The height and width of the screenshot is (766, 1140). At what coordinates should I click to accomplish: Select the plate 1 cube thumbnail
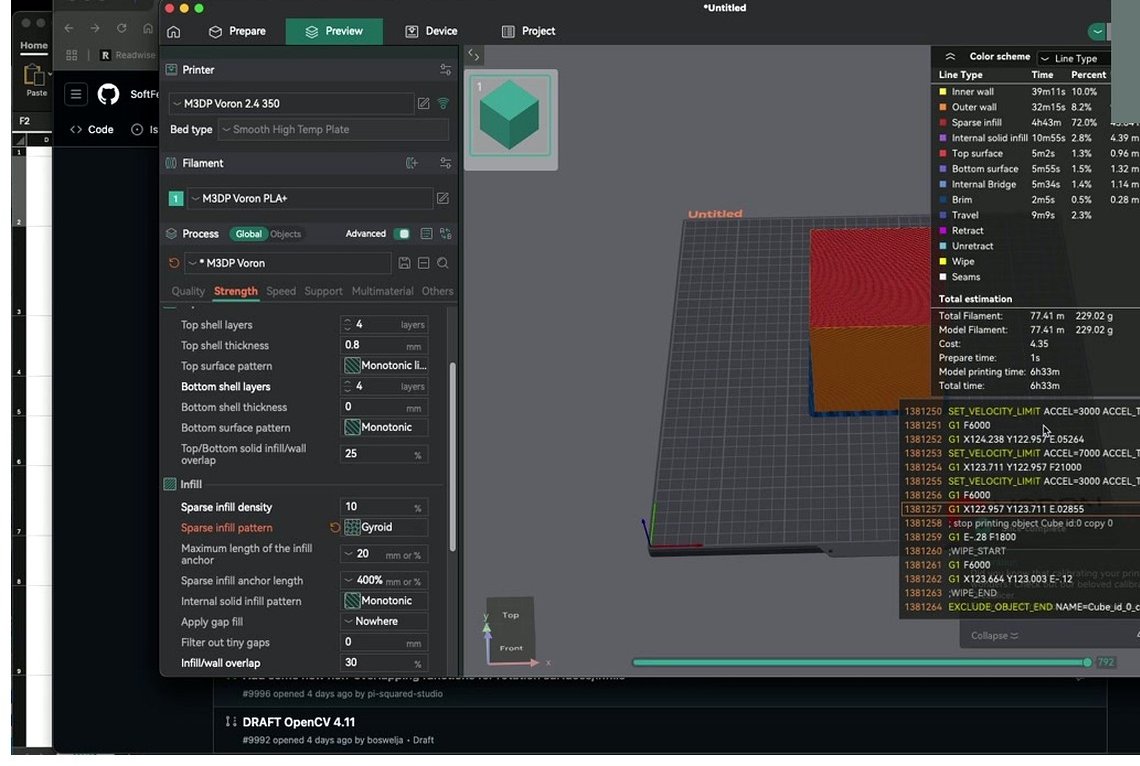pos(510,115)
